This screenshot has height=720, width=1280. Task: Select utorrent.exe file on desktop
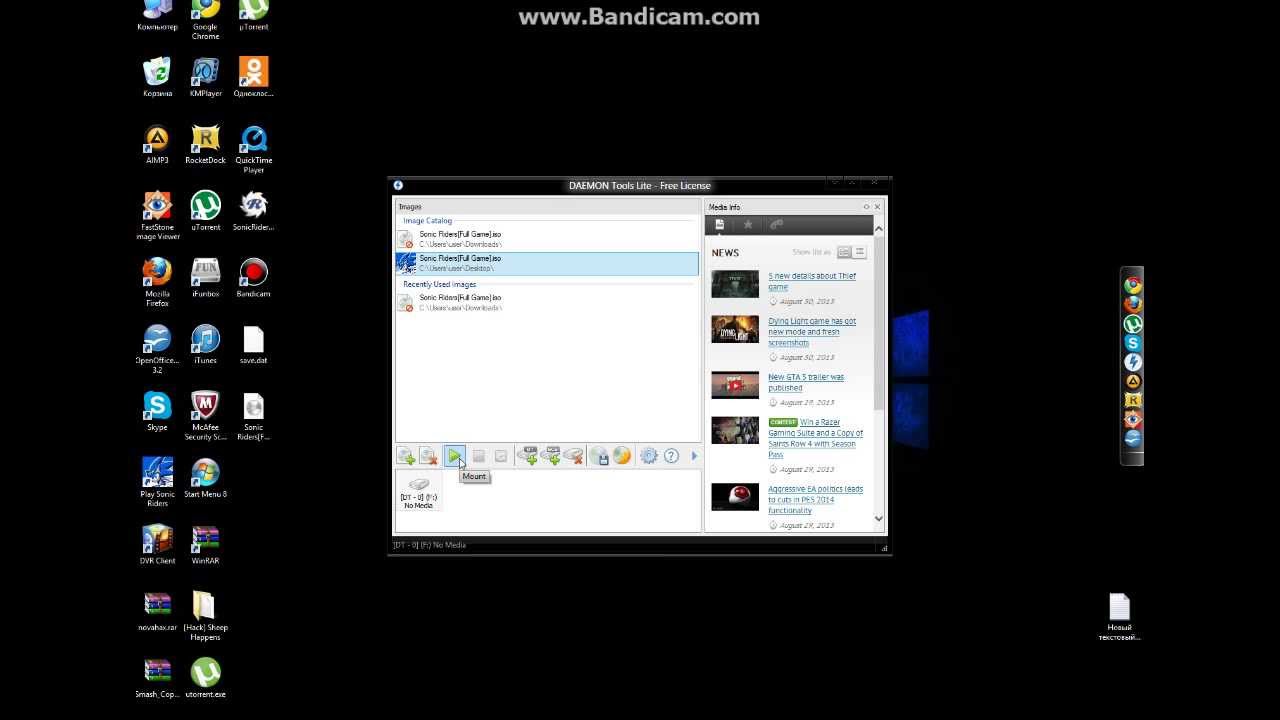205,679
